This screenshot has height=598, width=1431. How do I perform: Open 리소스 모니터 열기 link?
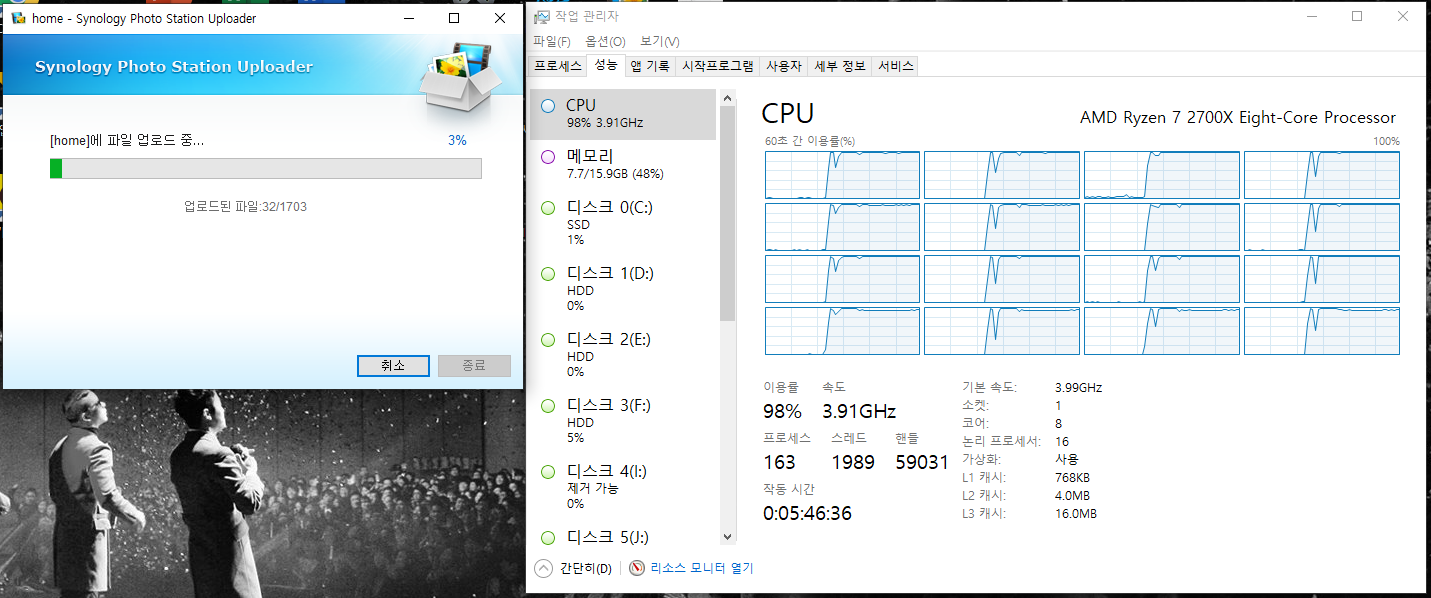point(702,568)
